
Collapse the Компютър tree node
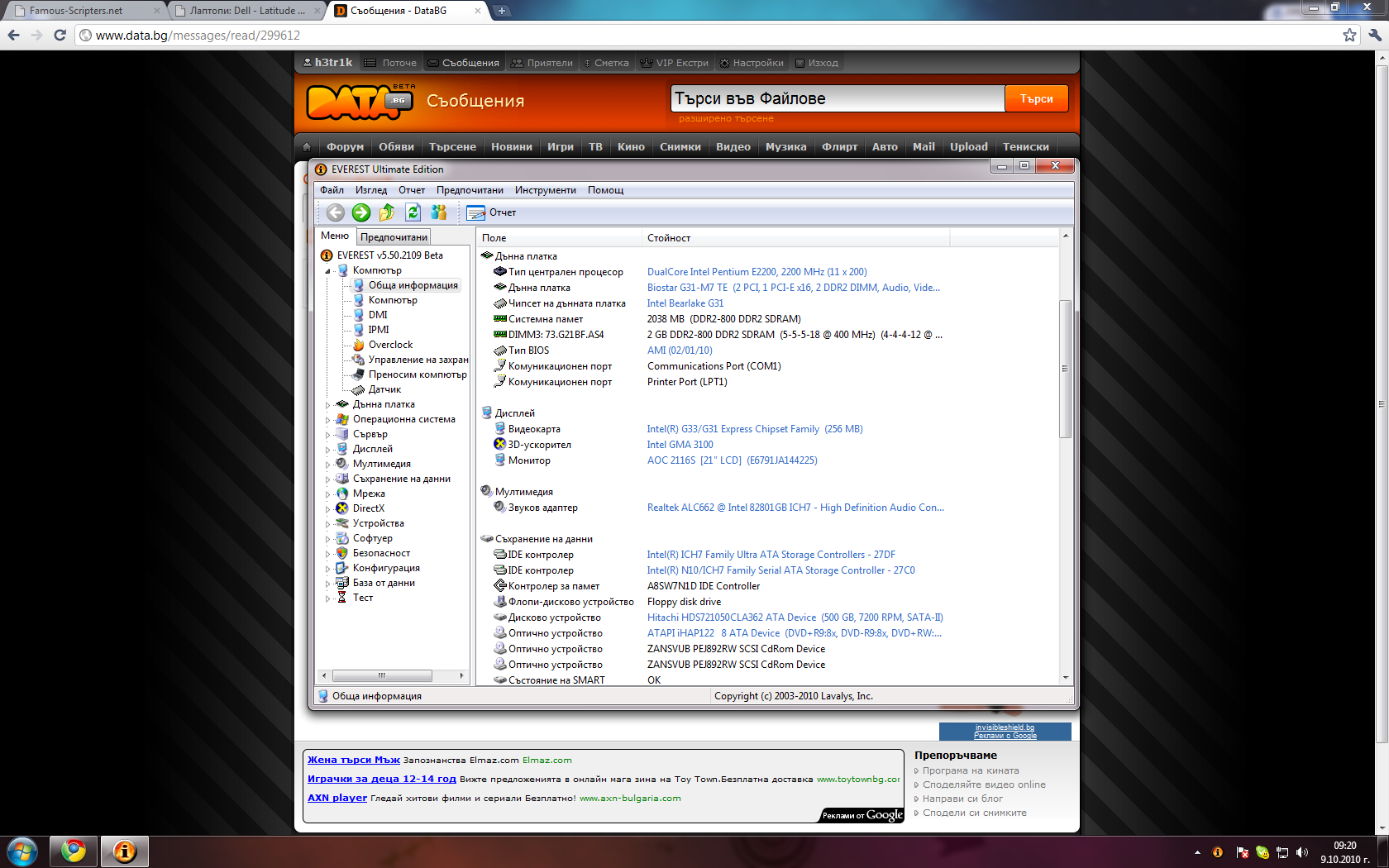[328, 271]
